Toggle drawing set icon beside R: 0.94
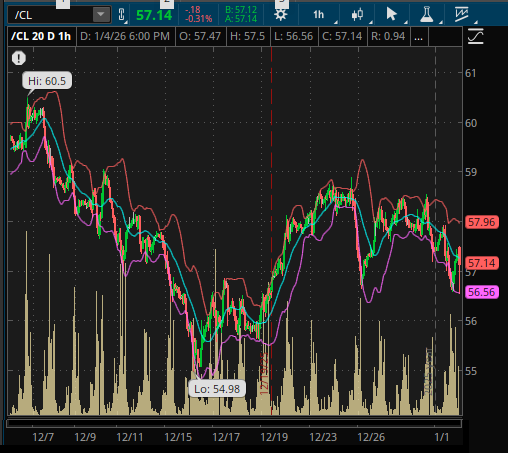 475,36
